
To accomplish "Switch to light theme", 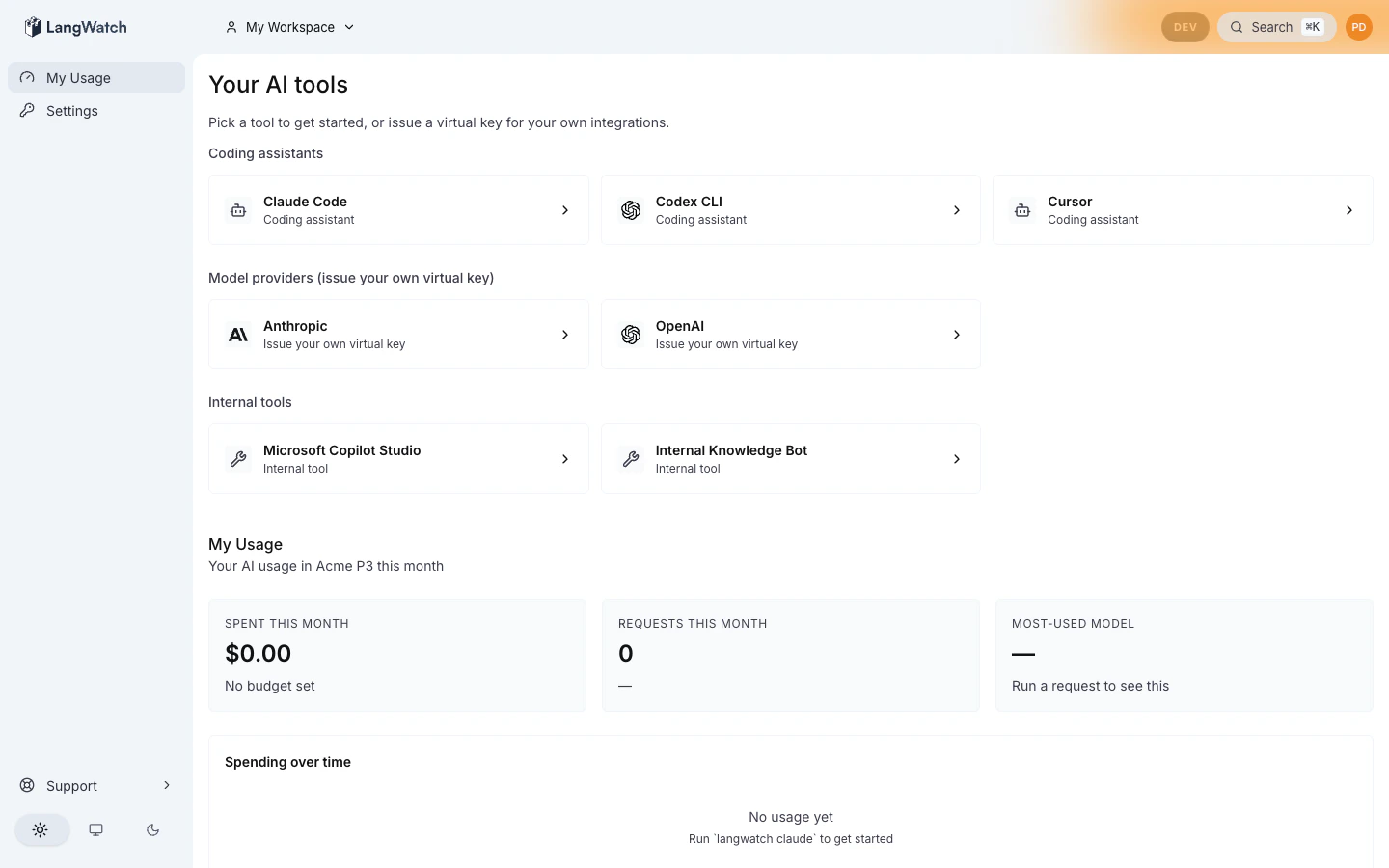I will [x=41, y=829].
